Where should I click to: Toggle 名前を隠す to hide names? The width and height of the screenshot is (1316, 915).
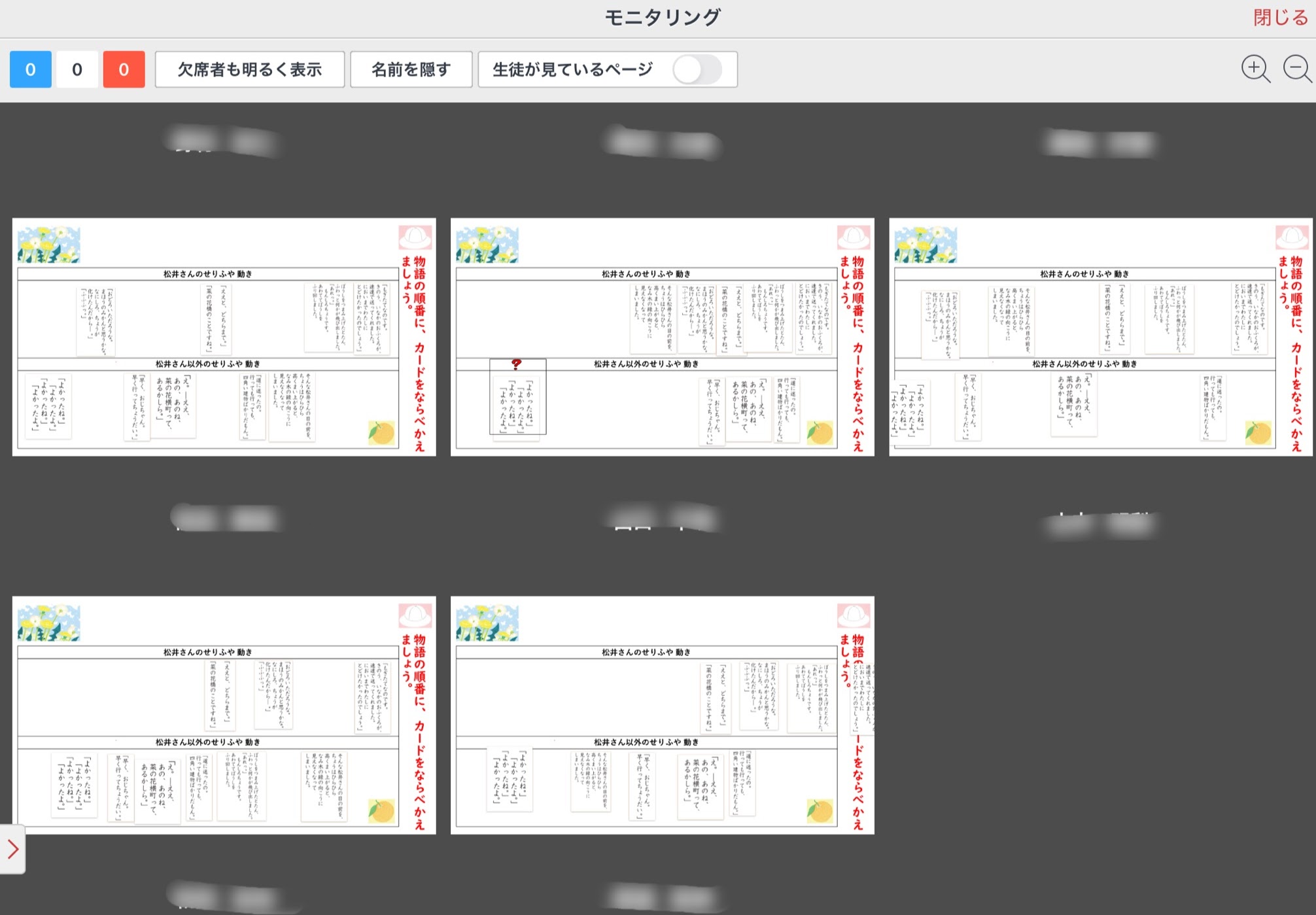coord(411,69)
